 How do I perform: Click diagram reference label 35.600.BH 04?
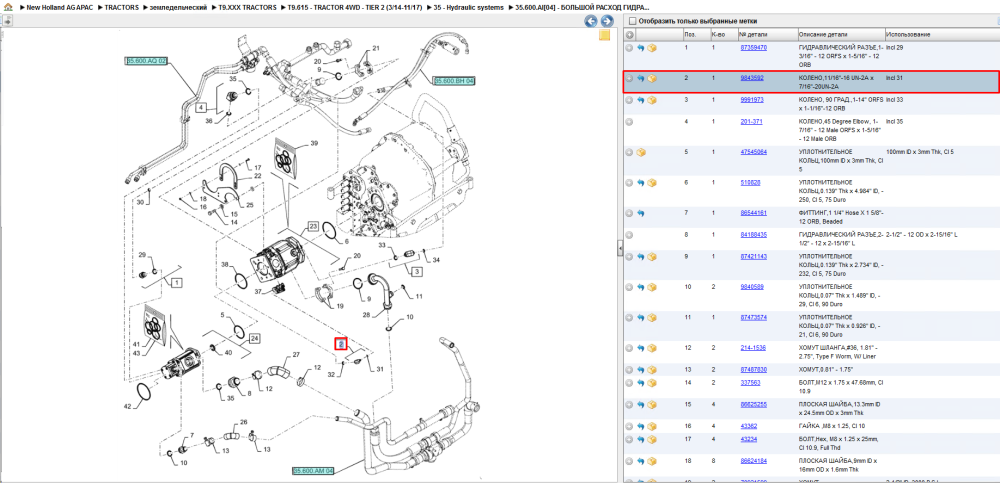[x=454, y=81]
